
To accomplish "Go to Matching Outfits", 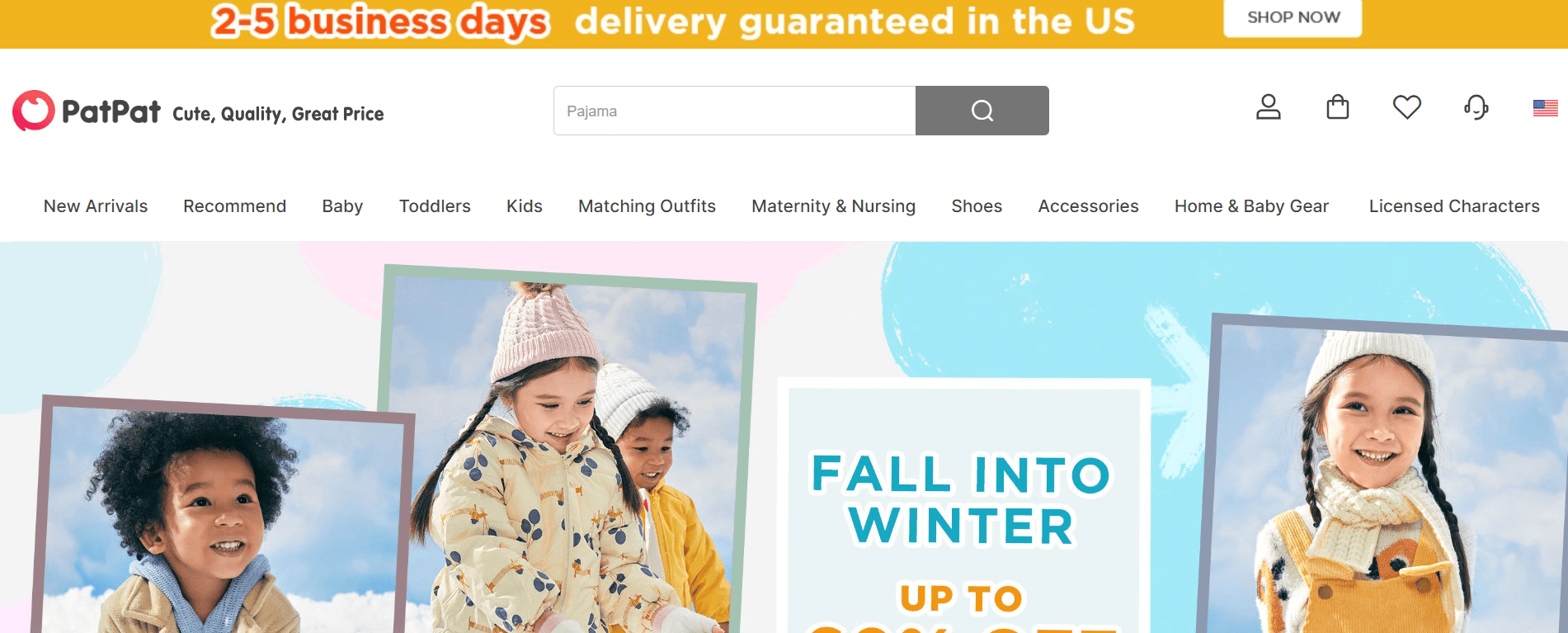I will tap(647, 206).
